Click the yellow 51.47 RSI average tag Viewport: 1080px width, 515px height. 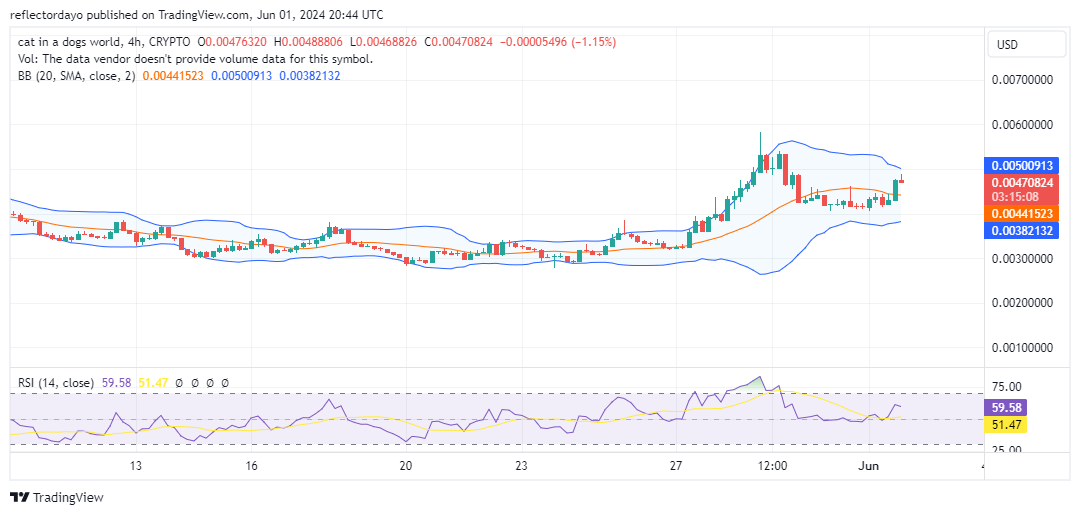coord(1007,425)
